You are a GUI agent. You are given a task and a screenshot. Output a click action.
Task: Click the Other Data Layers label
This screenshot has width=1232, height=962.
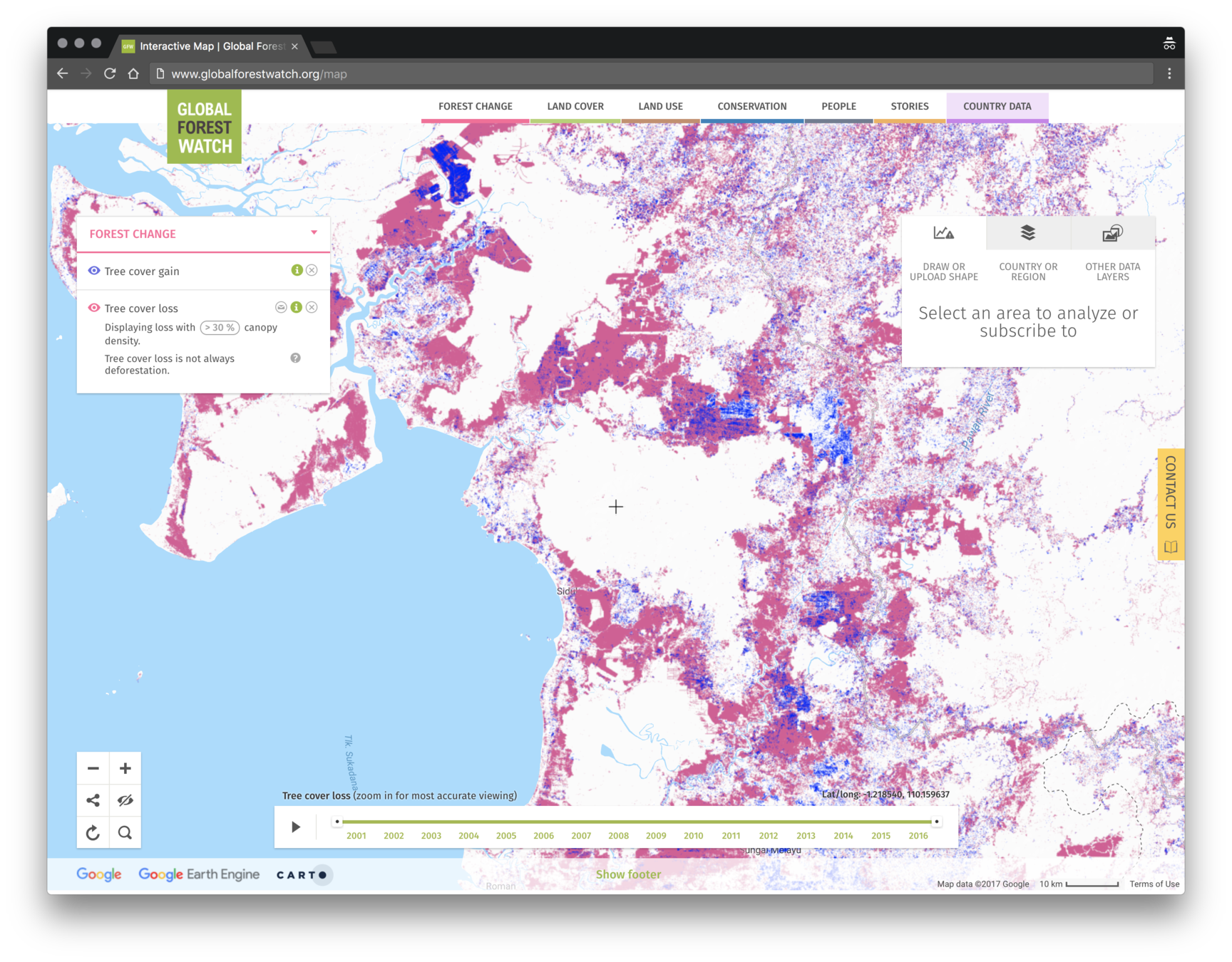click(x=1112, y=271)
